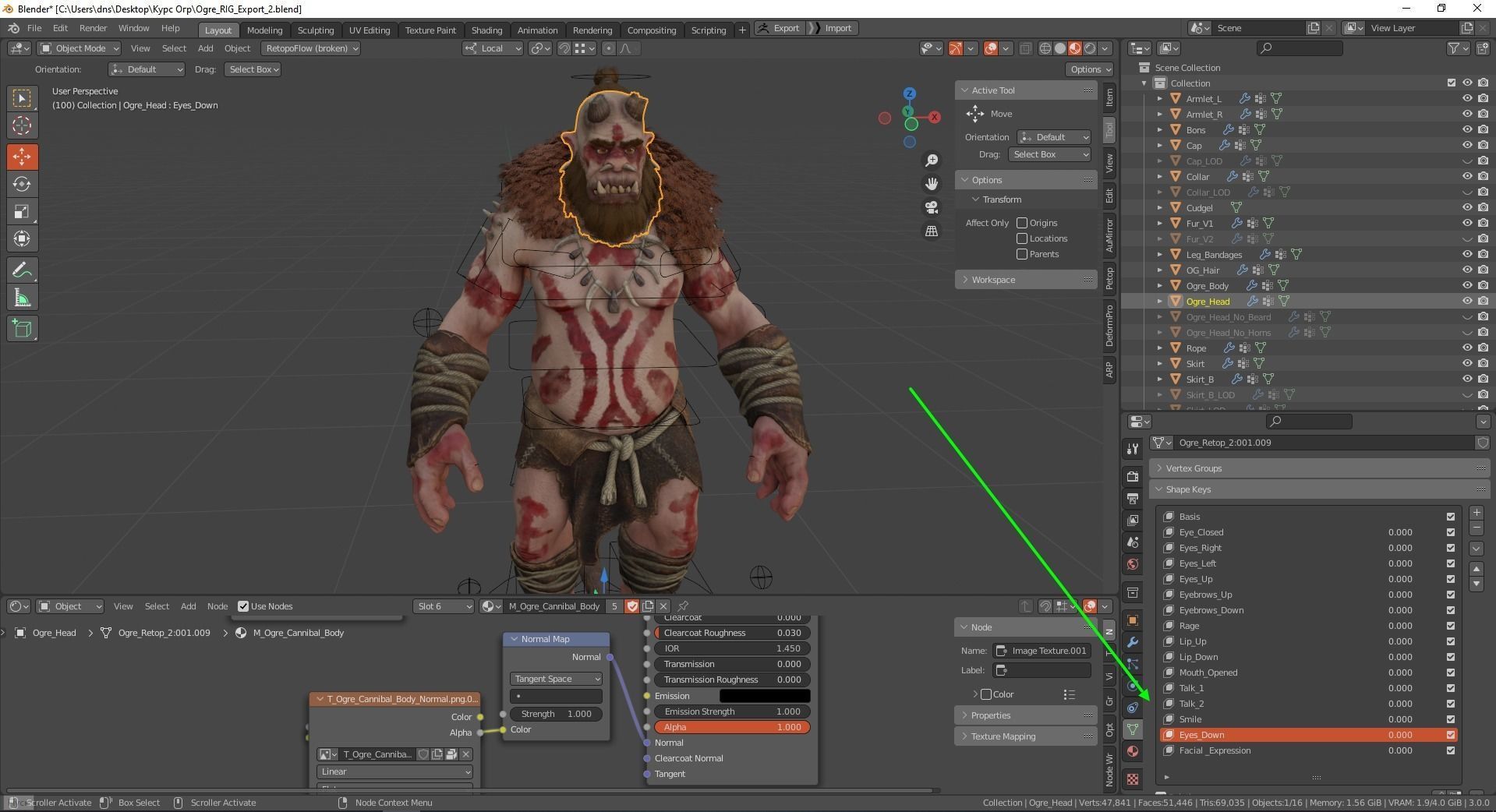Select the Cursor tool

[x=22, y=125]
